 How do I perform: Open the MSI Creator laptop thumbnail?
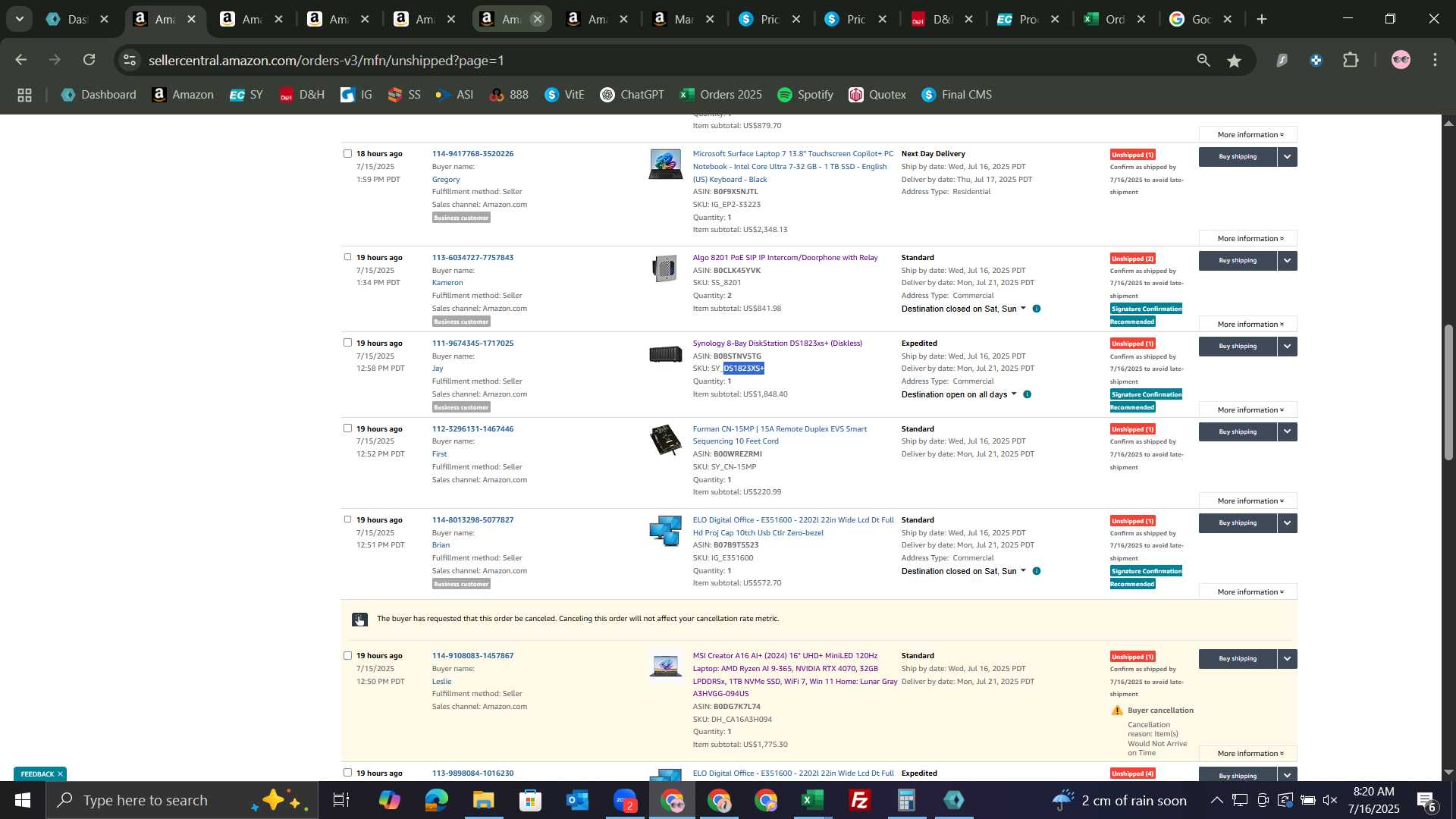point(665,666)
